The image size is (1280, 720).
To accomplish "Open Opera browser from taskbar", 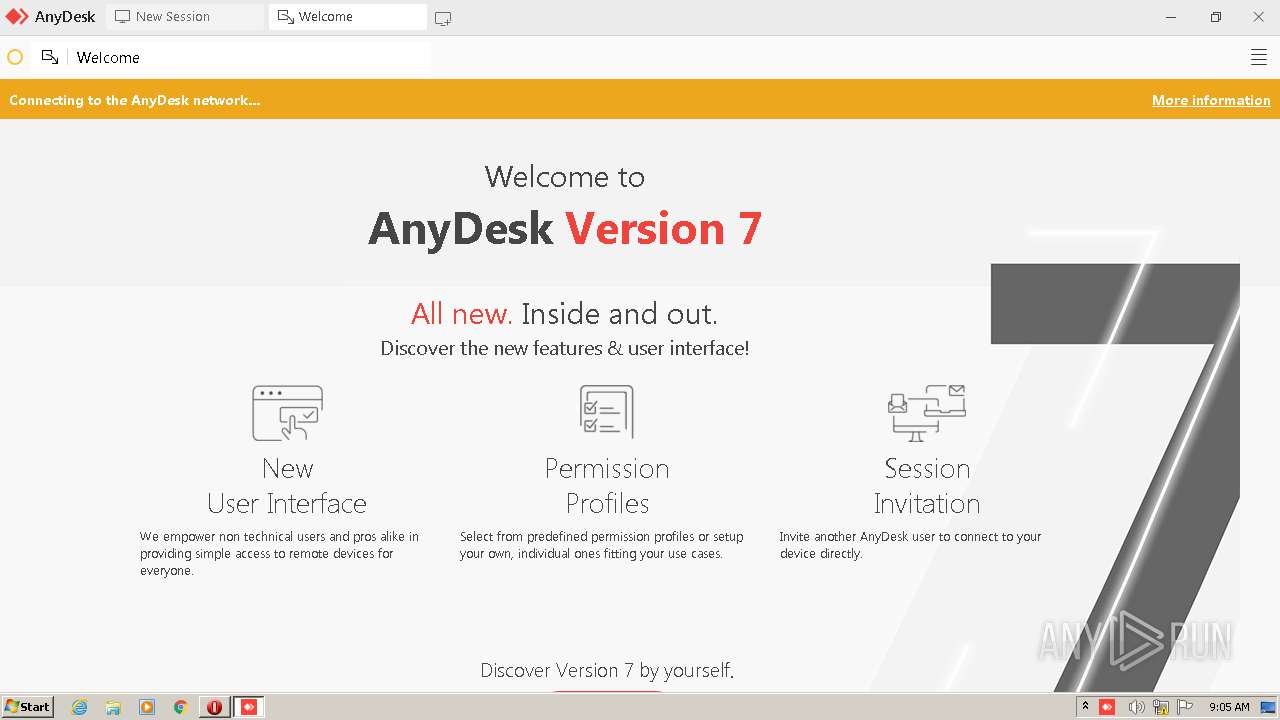I will tap(214, 707).
